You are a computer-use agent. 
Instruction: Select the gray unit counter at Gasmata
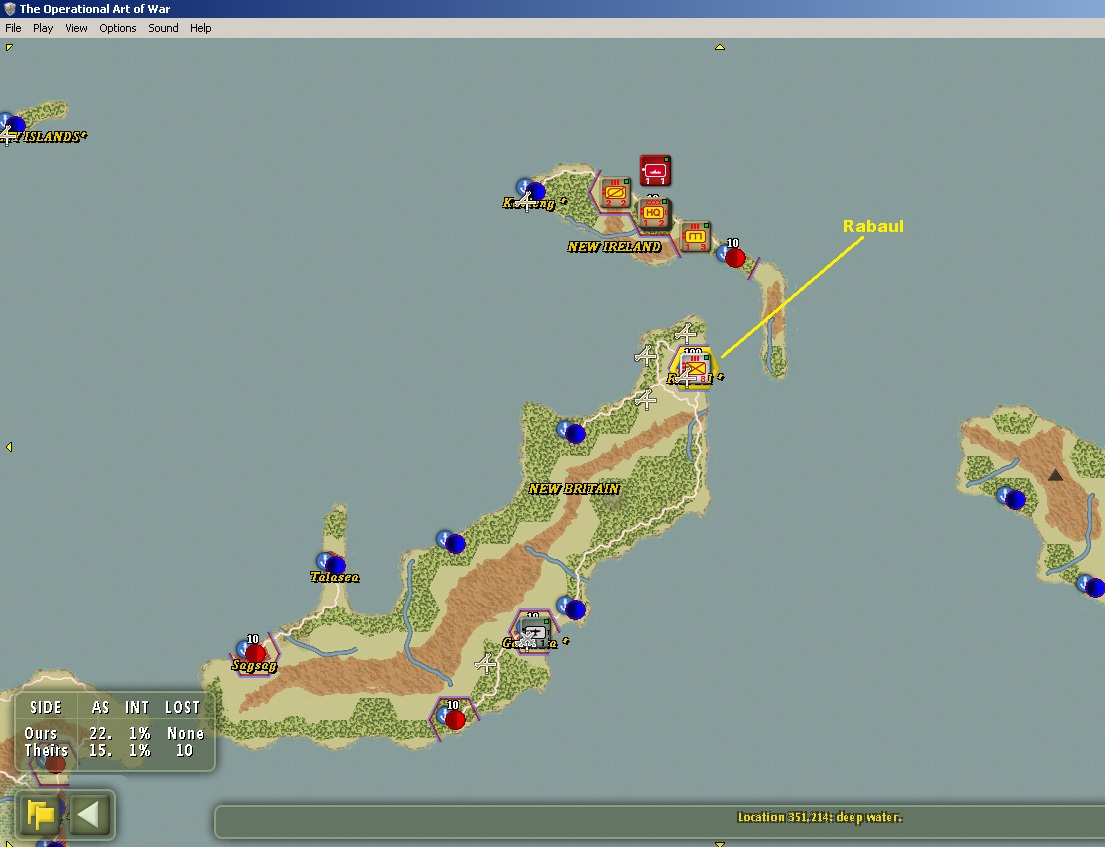tap(536, 631)
